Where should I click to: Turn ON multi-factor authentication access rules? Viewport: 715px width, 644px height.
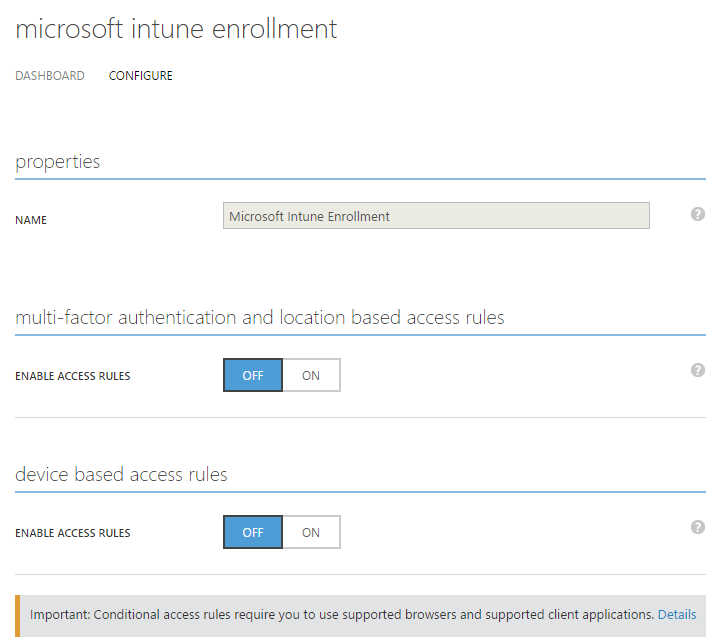pyautogui.click(x=311, y=375)
